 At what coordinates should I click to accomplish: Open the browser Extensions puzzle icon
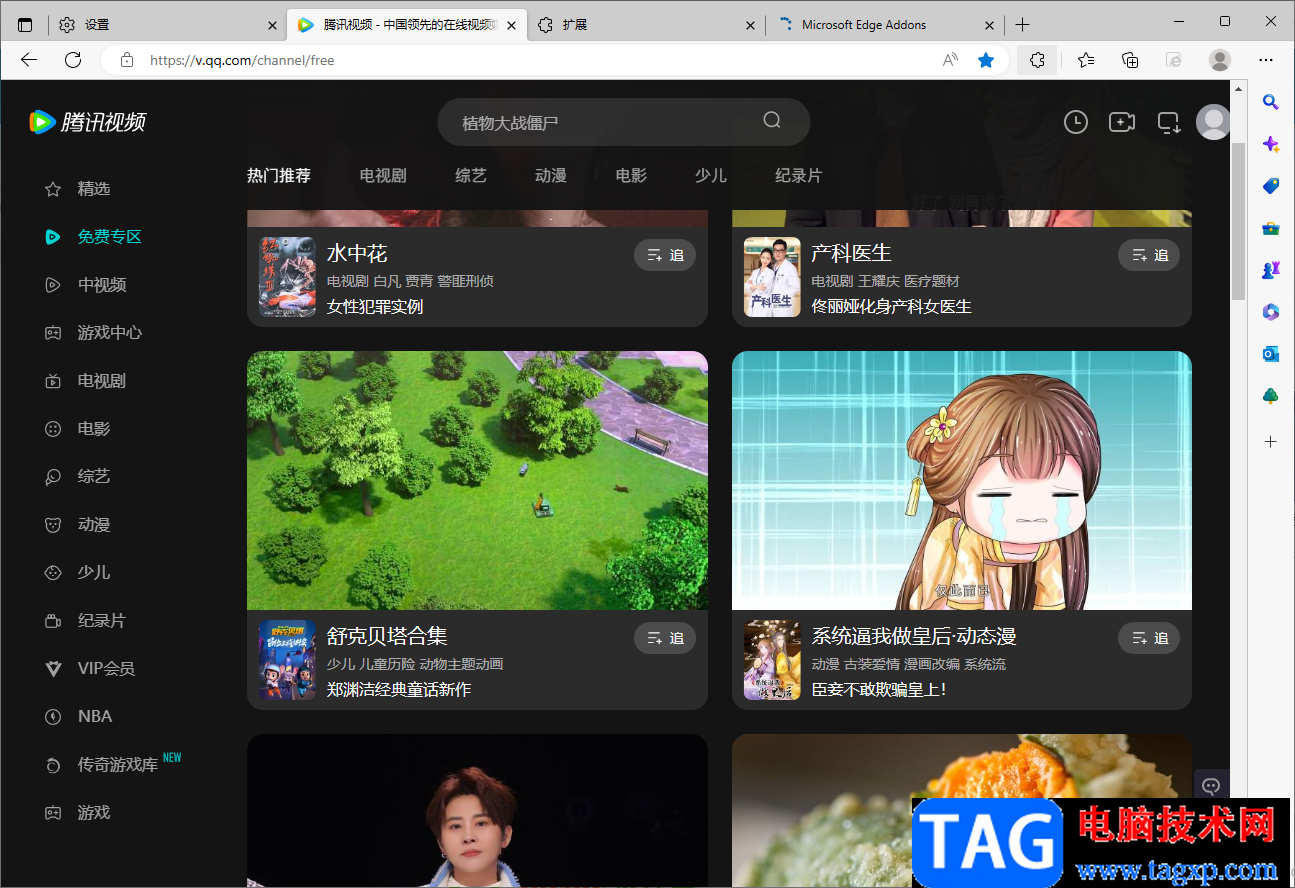[1037, 60]
